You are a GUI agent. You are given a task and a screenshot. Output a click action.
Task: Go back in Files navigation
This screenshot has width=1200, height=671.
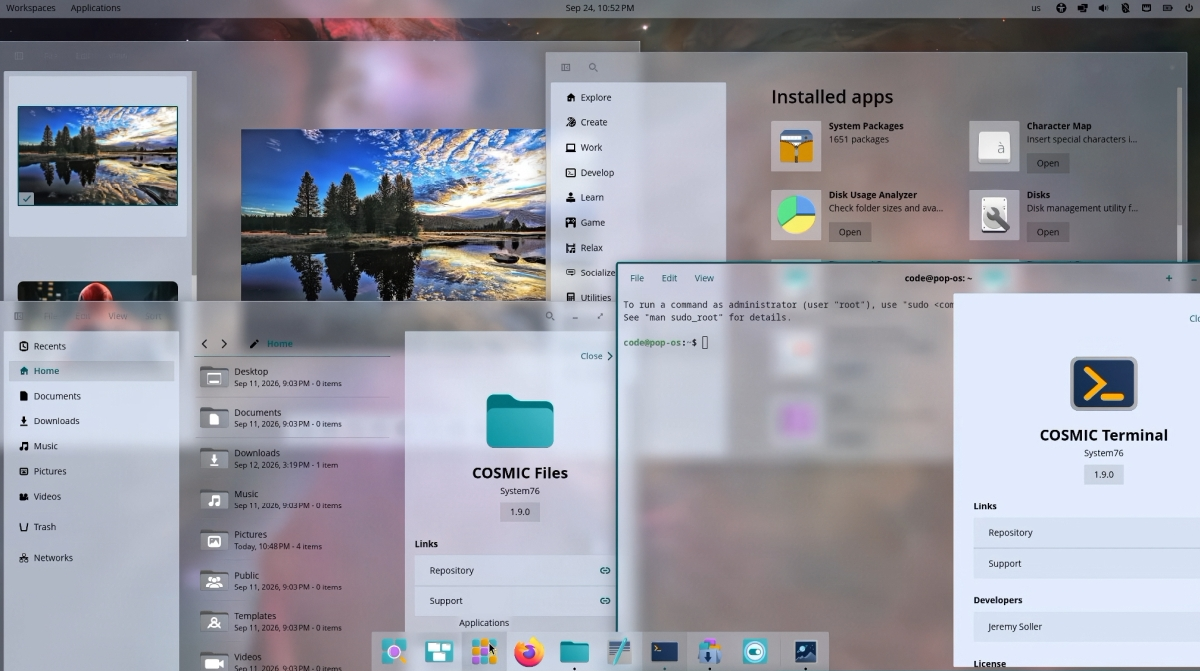point(204,344)
